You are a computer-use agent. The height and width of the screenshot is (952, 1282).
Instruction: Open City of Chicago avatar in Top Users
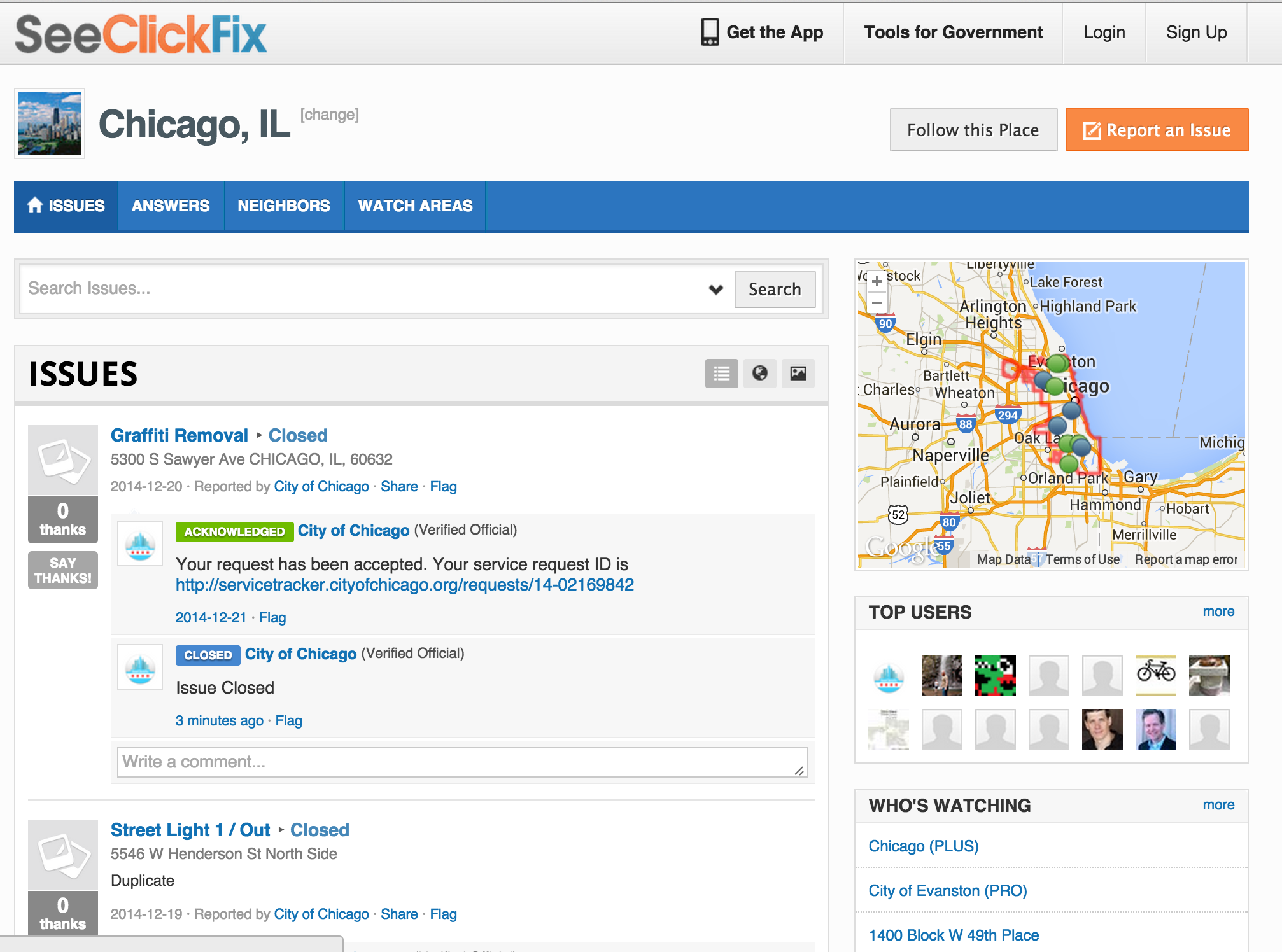click(889, 676)
